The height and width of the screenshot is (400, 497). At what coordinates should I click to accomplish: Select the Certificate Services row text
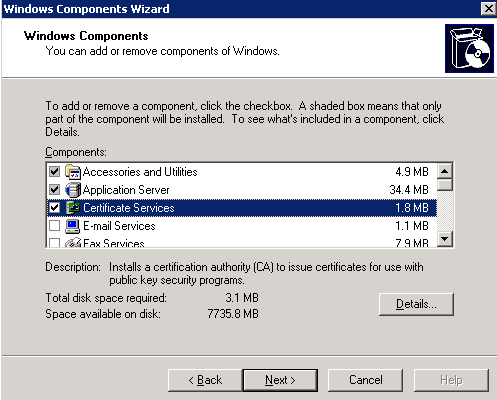coord(129,208)
